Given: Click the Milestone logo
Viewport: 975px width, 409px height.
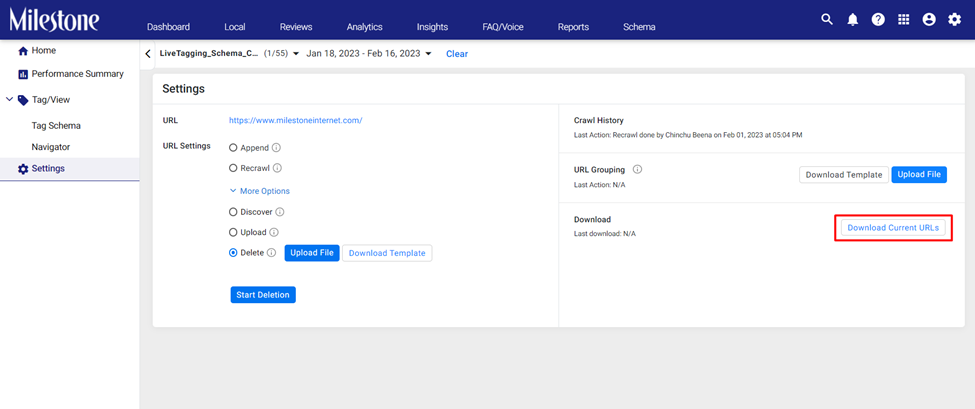Looking at the screenshot, I should pyautogui.click(x=54, y=20).
